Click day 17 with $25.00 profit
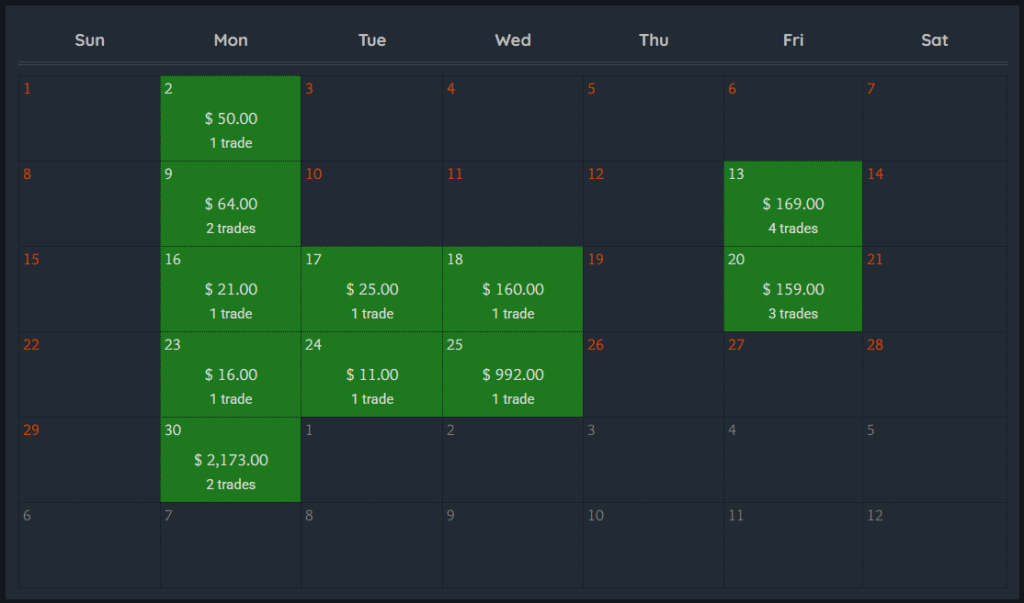The image size is (1024, 603). tap(371, 289)
